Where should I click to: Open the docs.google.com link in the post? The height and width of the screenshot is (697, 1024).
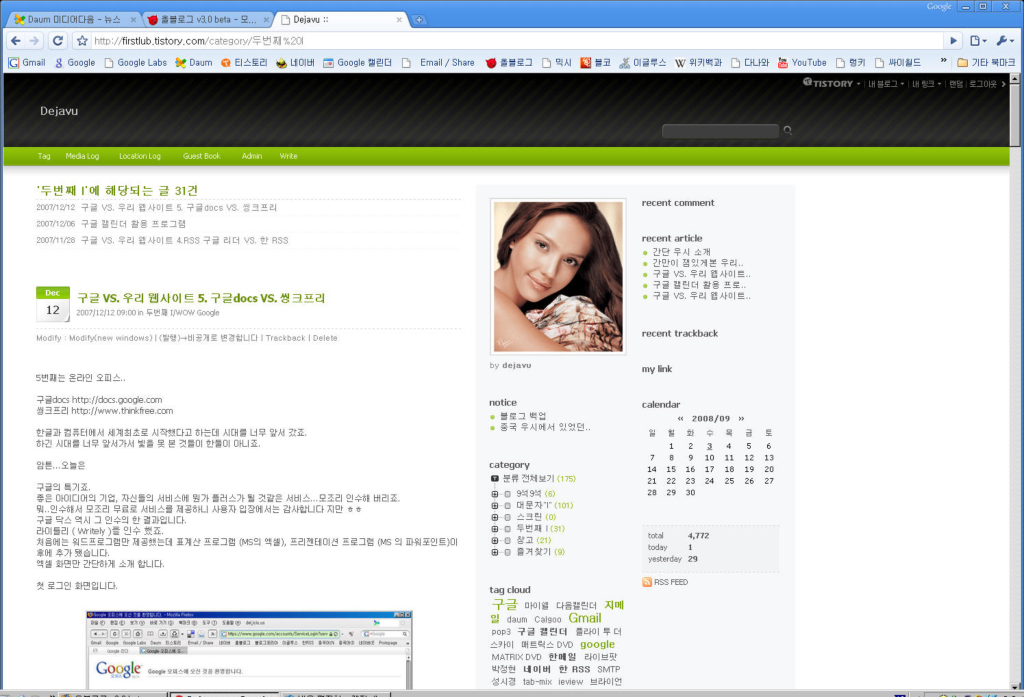pyautogui.click(x=117, y=400)
